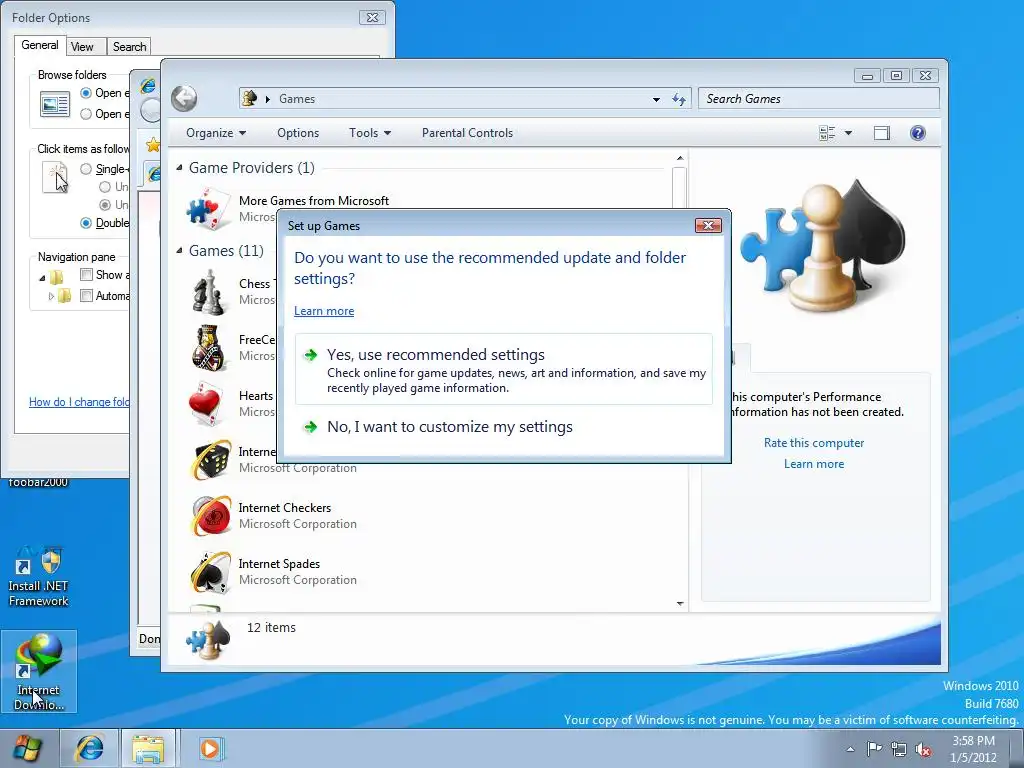Screen dimensions: 1024x768
Task: Select first Open radio under Browse folders
Action: (x=86, y=93)
